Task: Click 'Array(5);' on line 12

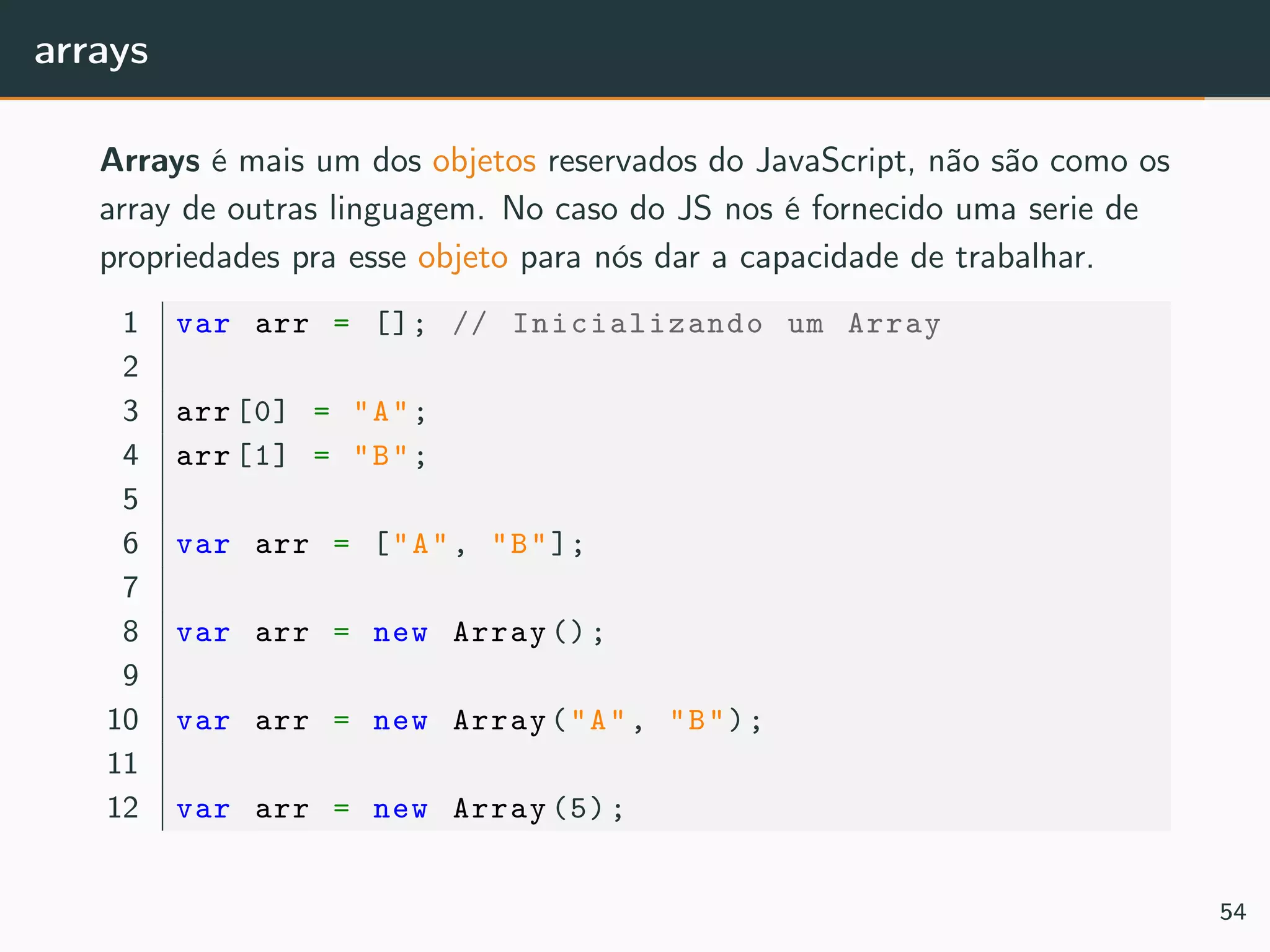Action: [x=538, y=809]
